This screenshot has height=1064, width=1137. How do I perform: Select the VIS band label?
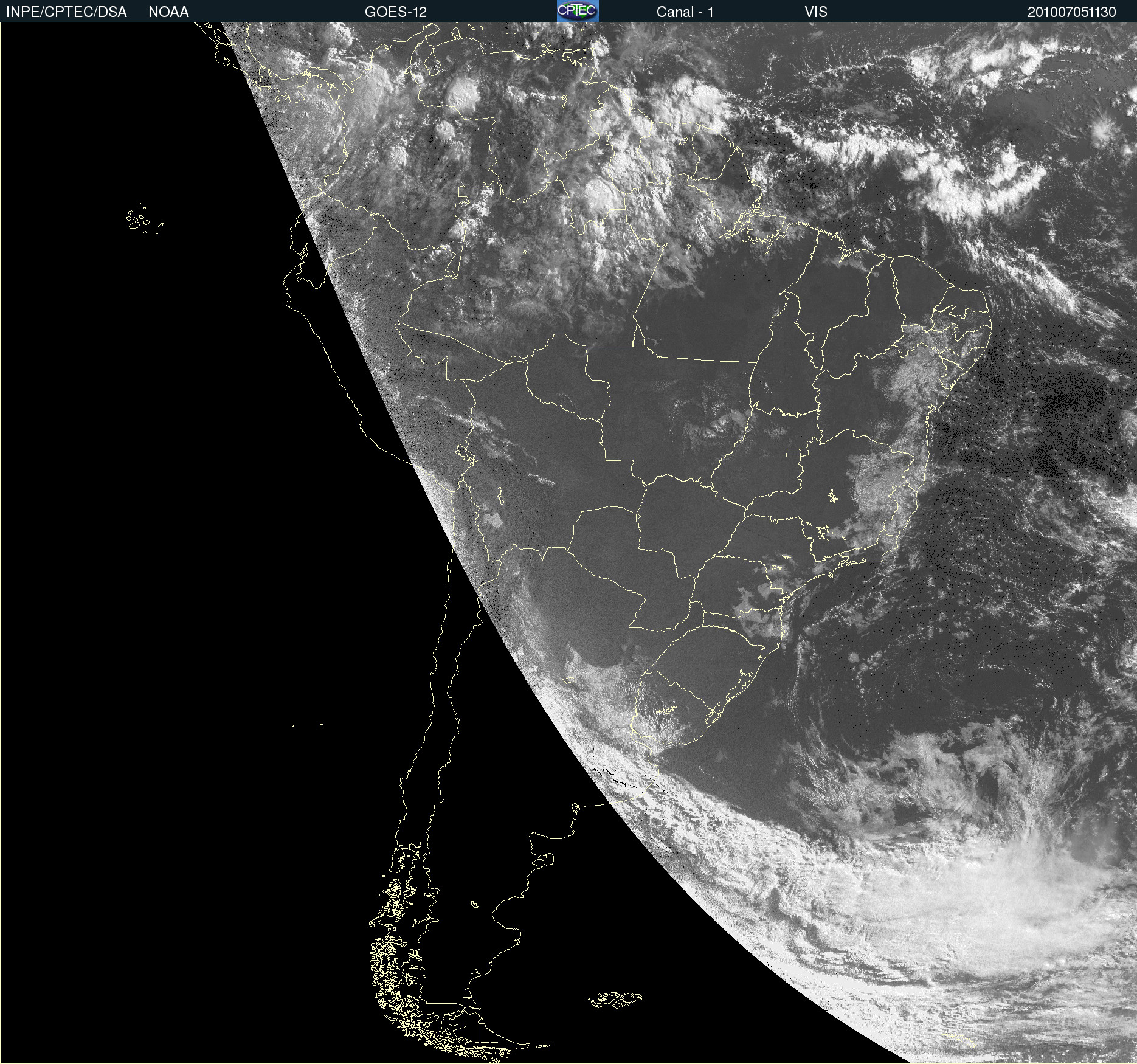click(x=816, y=12)
